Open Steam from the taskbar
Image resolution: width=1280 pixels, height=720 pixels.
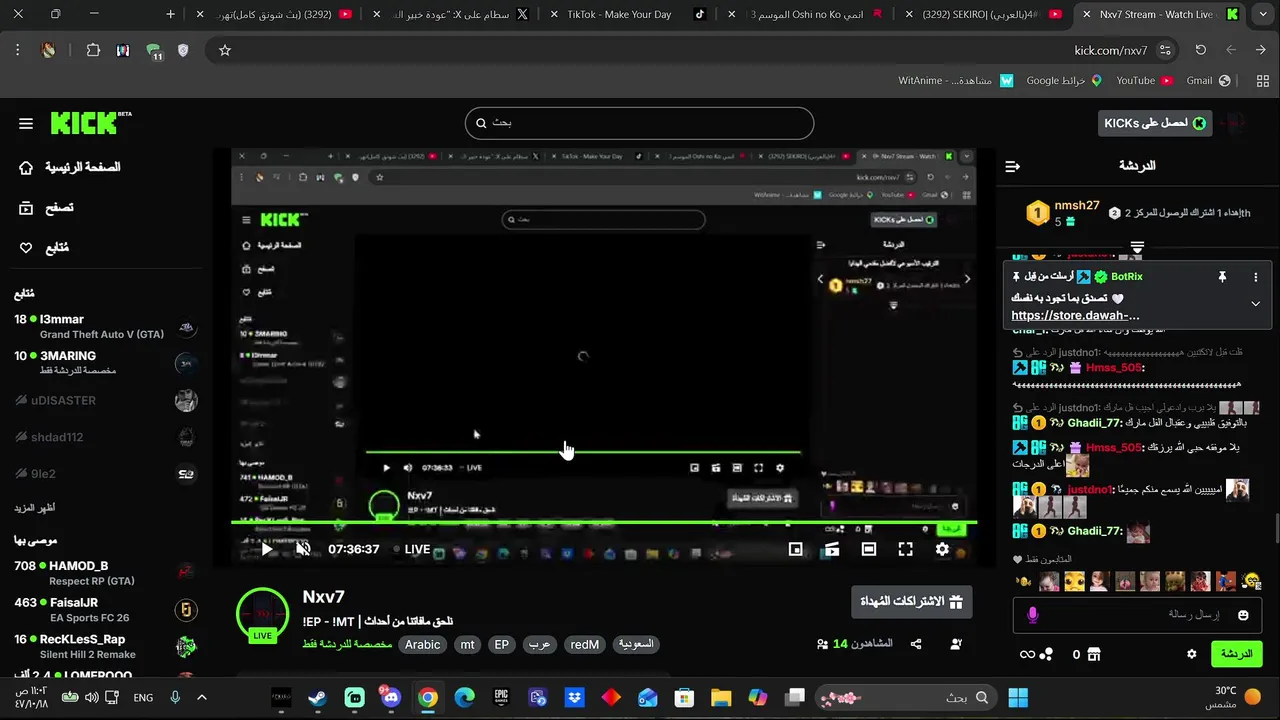tap(318, 697)
